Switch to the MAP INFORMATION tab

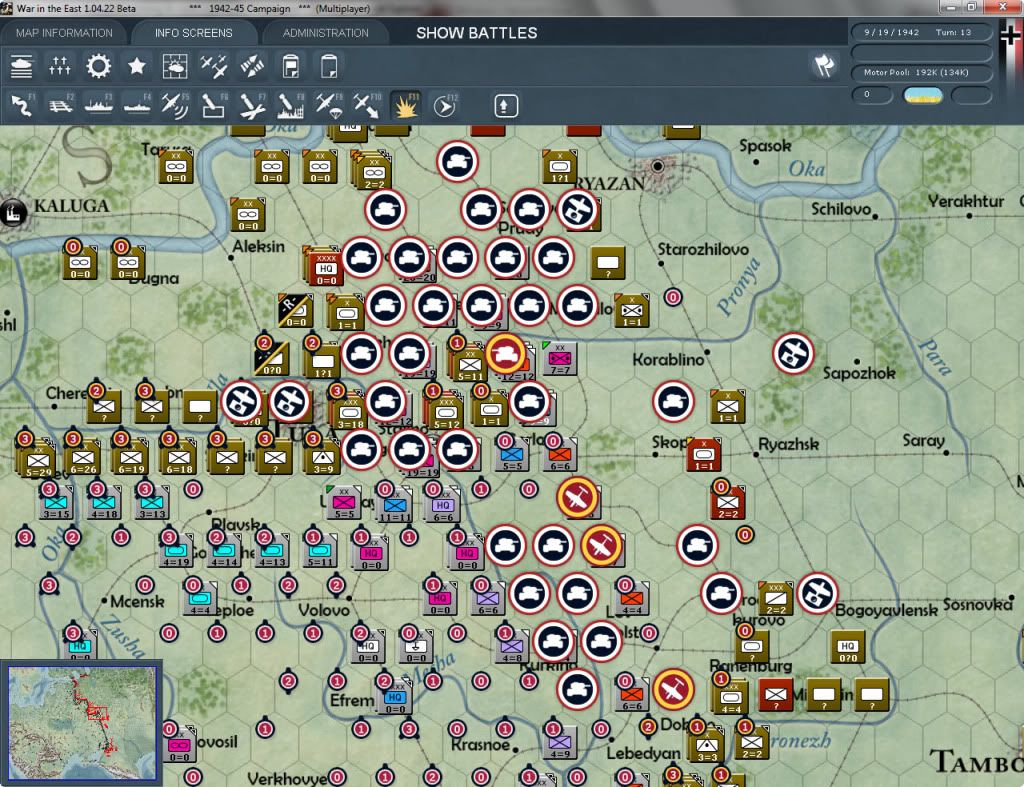point(64,33)
